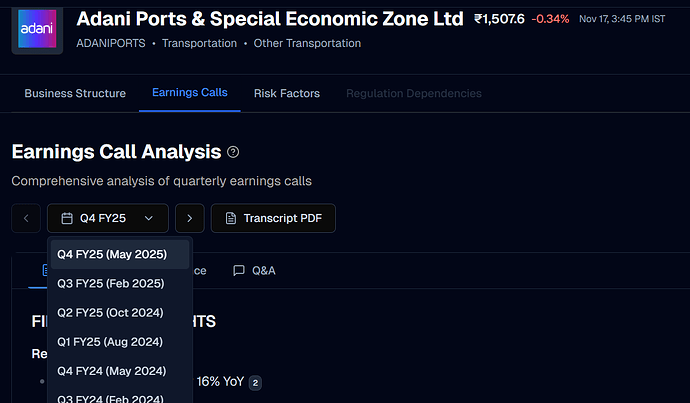
Task: Select the highlighted Q4 FY25 (May 2025) option
Action: [111, 254]
